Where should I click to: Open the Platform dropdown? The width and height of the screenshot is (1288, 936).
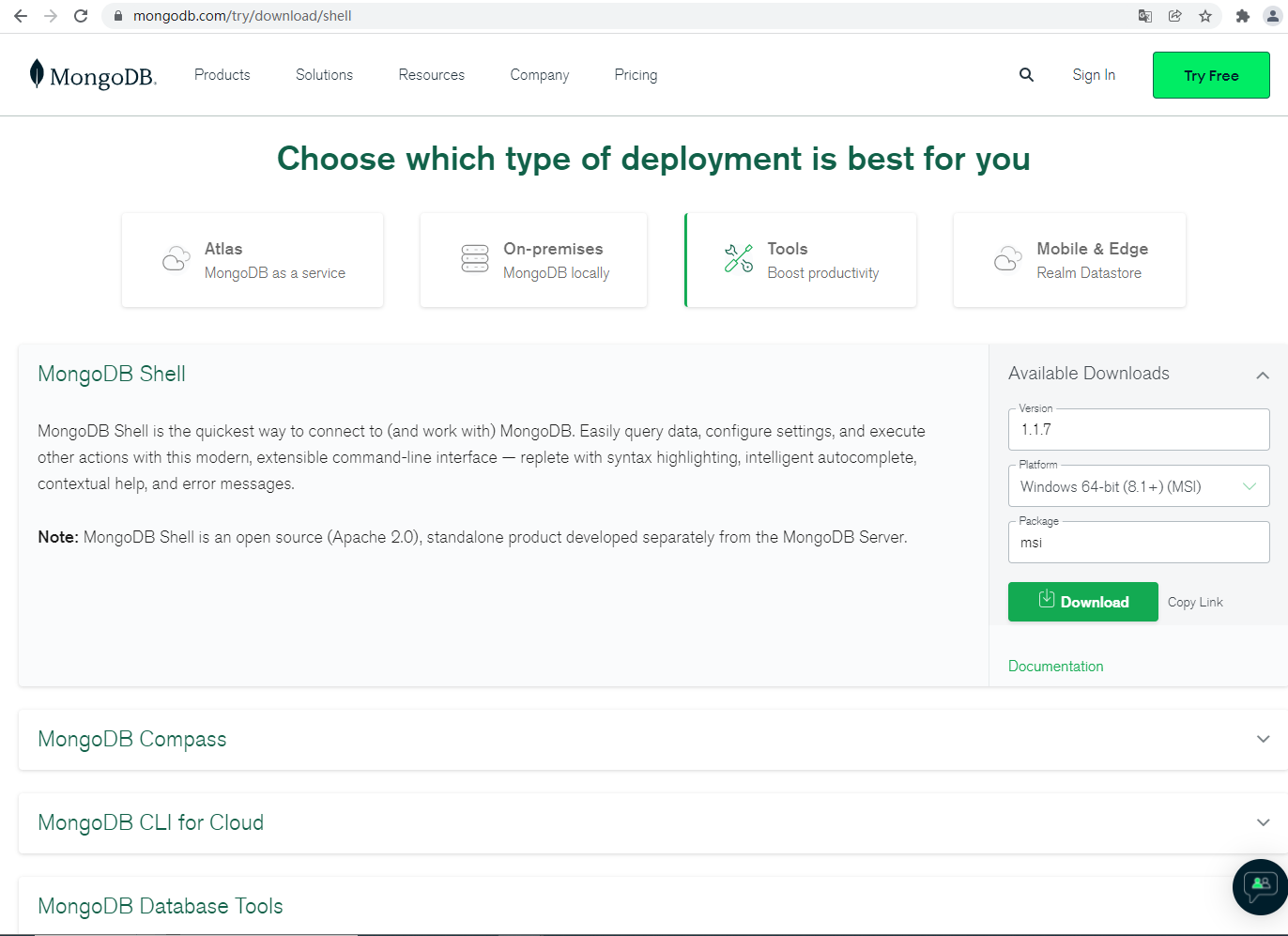1139,486
